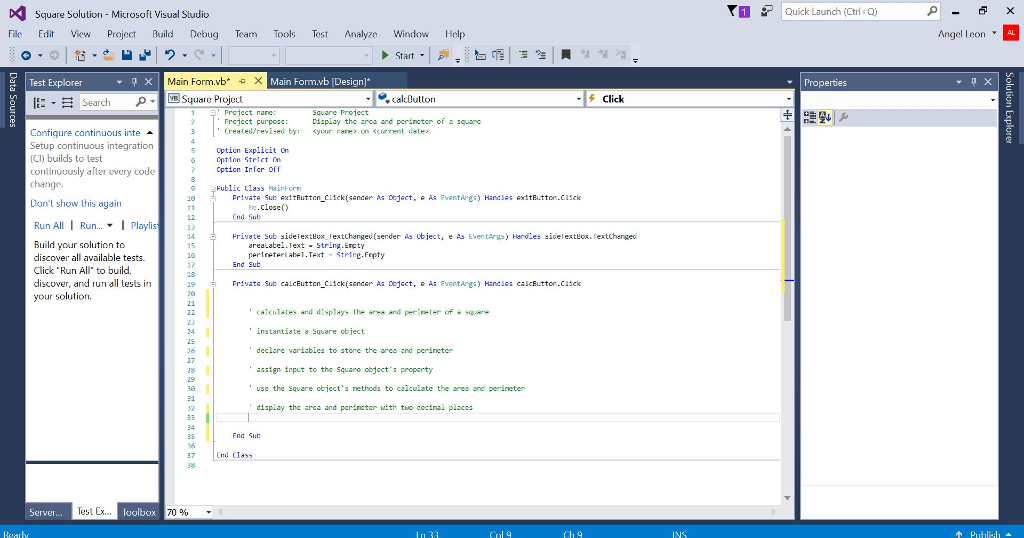This screenshot has height=538, width=1024.
Task: Toggle auto hide pin on Test Explorer
Action: tap(134, 82)
